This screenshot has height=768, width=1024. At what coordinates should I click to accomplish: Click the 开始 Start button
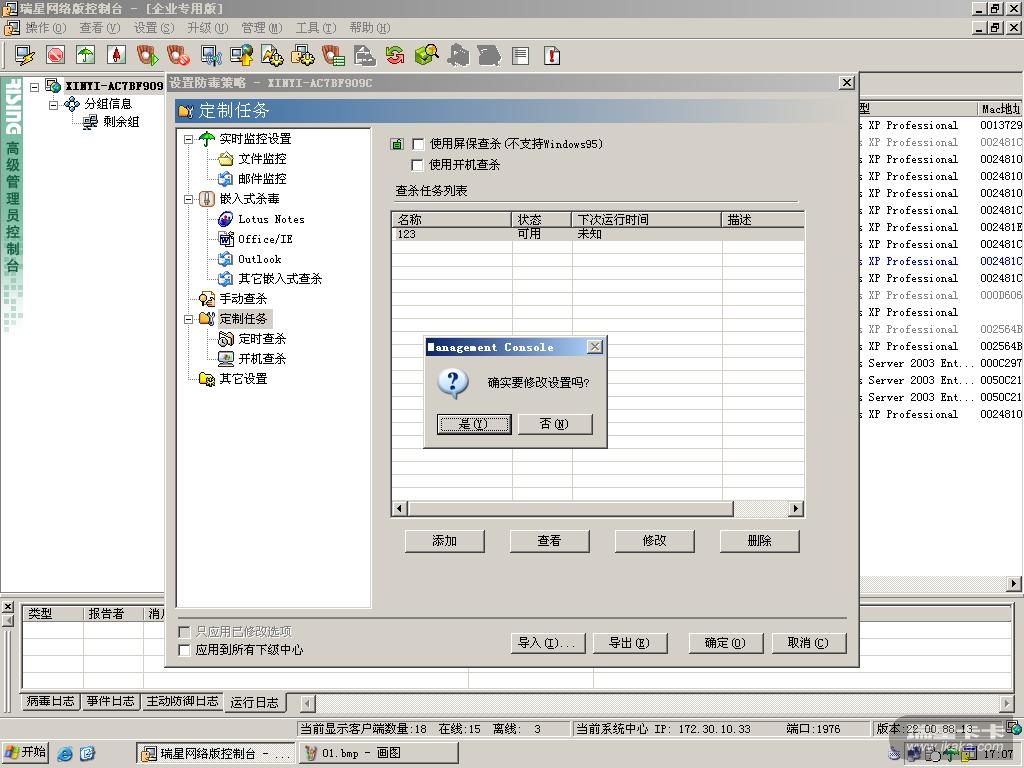tap(25, 753)
